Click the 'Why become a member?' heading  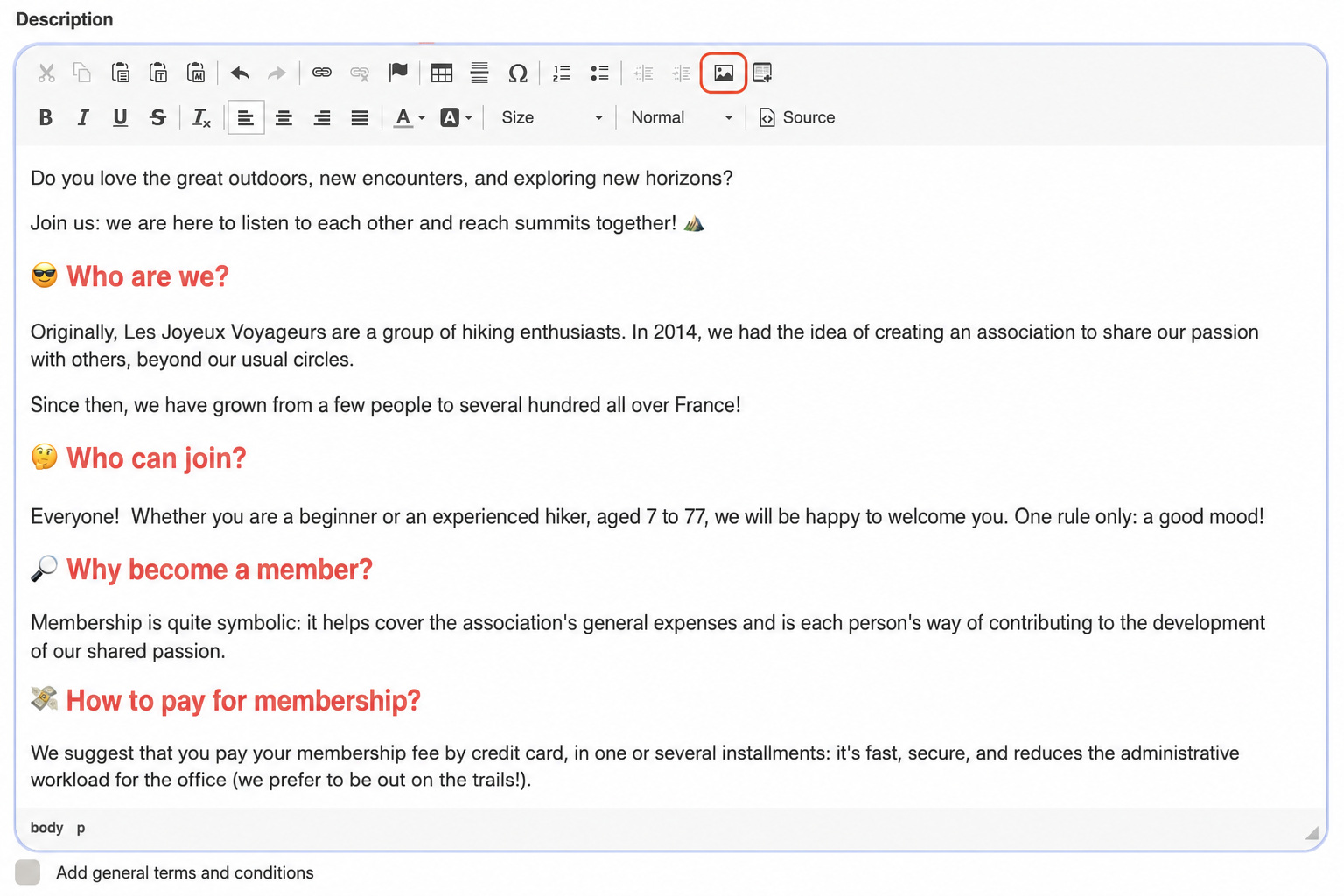point(220,570)
